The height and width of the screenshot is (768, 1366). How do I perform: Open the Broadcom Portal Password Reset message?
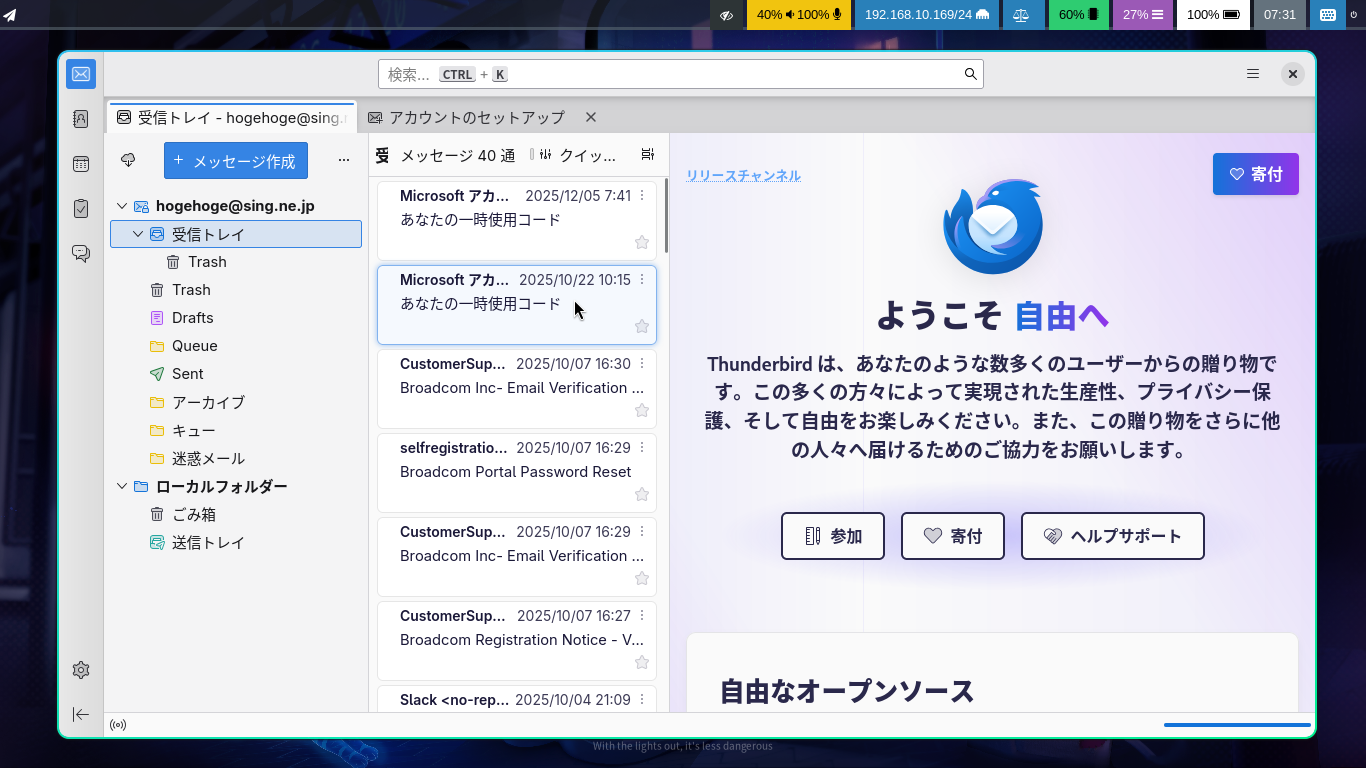tap(517, 472)
